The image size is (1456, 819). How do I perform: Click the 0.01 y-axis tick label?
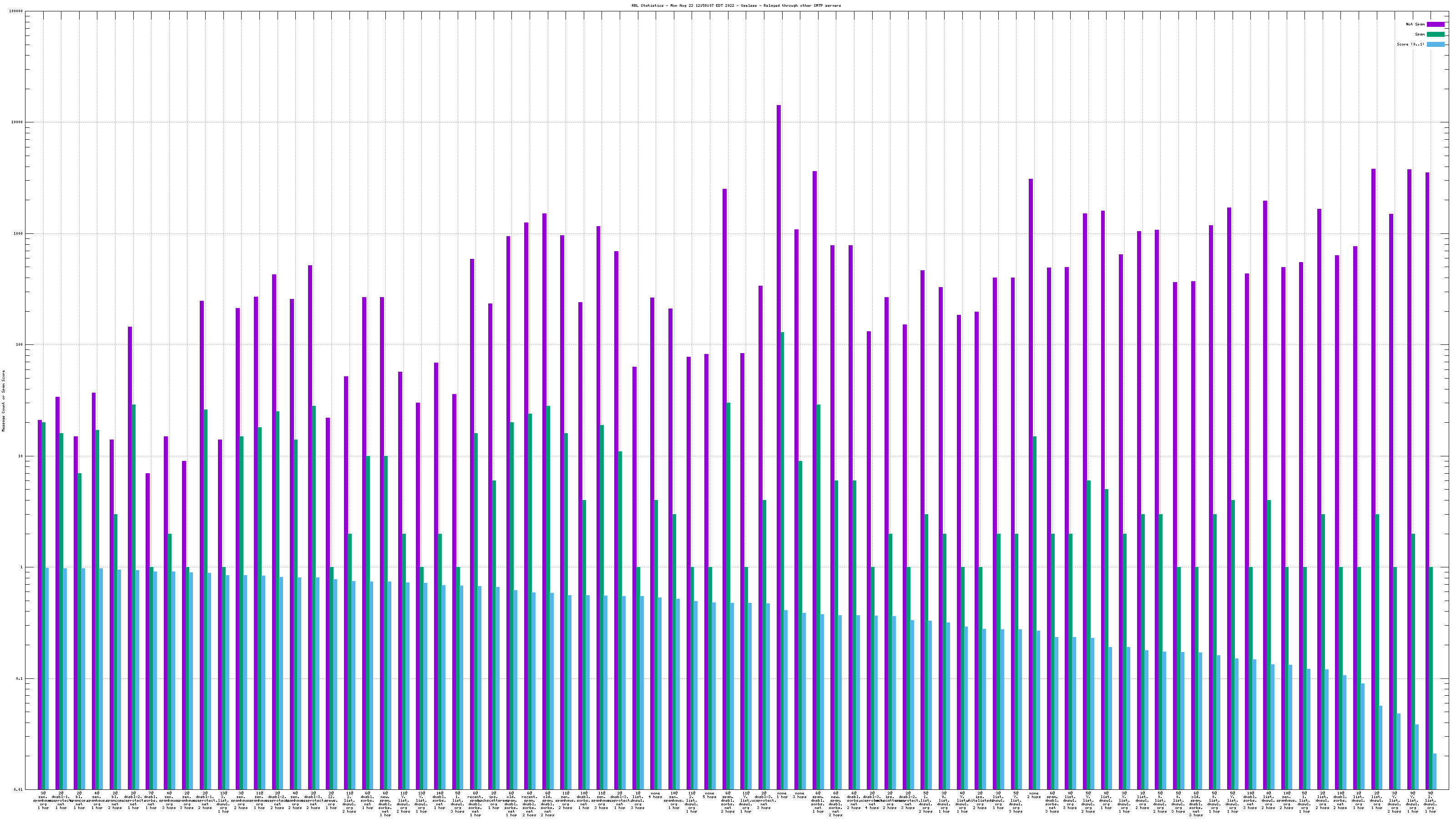pyautogui.click(x=19, y=789)
